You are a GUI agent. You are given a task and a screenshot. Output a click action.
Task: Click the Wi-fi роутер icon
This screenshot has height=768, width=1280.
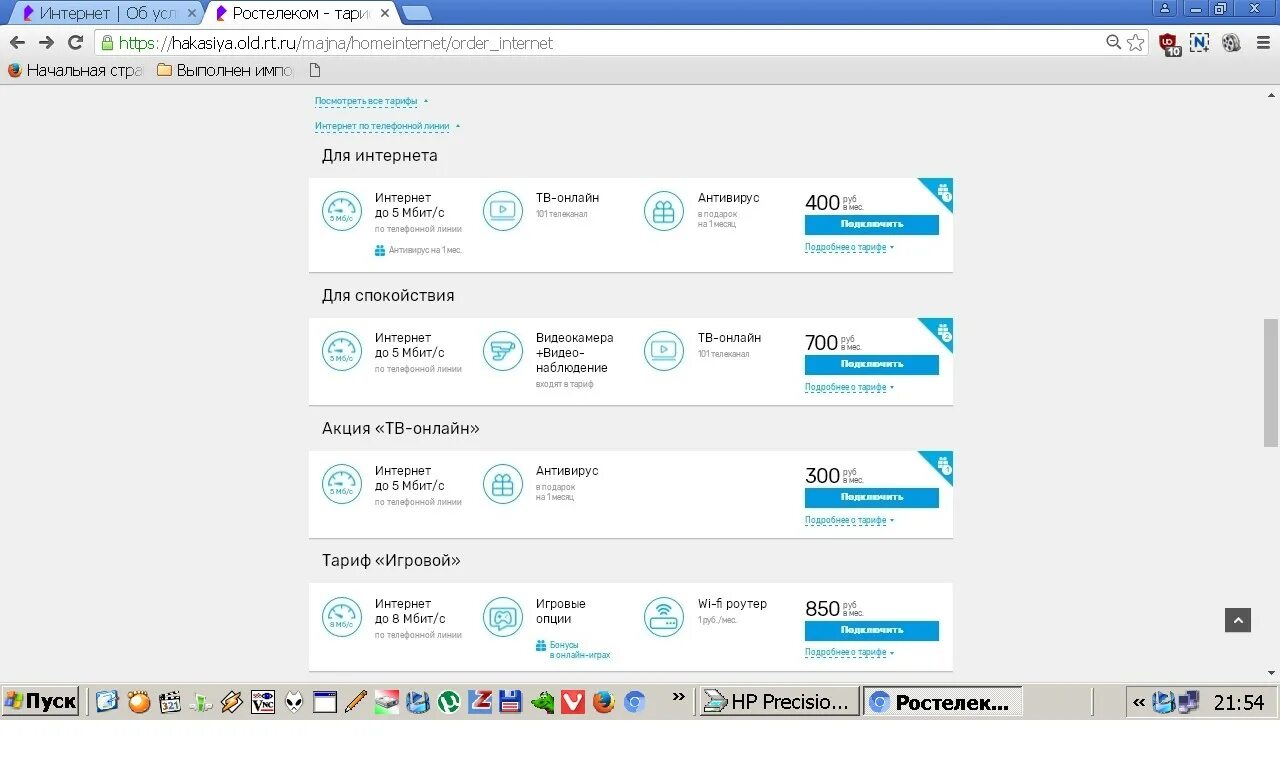[x=664, y=617]
